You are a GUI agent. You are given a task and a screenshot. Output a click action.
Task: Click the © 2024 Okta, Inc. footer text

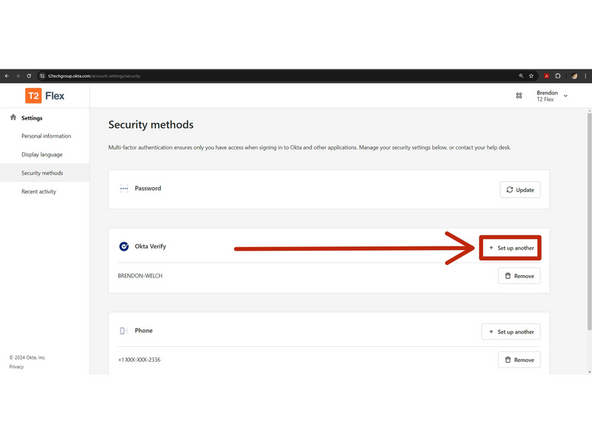click(x=28, y=357)
